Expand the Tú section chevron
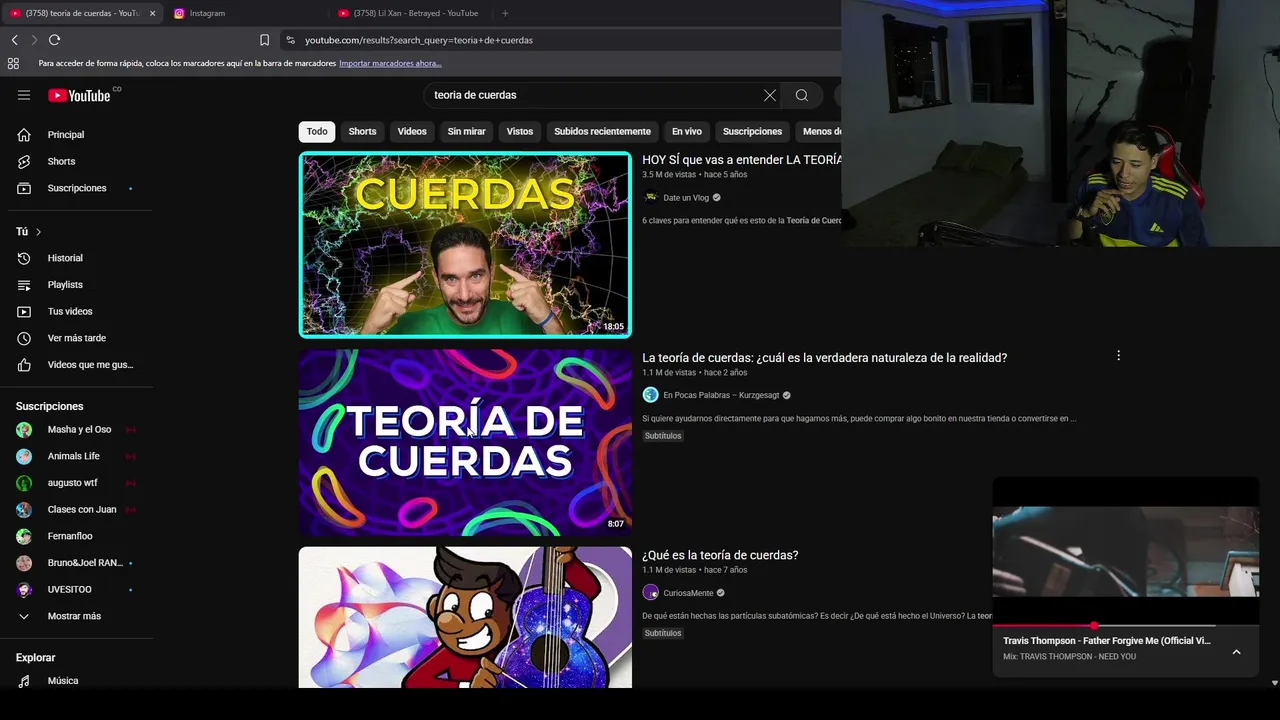This screenshot has width=1280, height=720. tap(38, 232)
